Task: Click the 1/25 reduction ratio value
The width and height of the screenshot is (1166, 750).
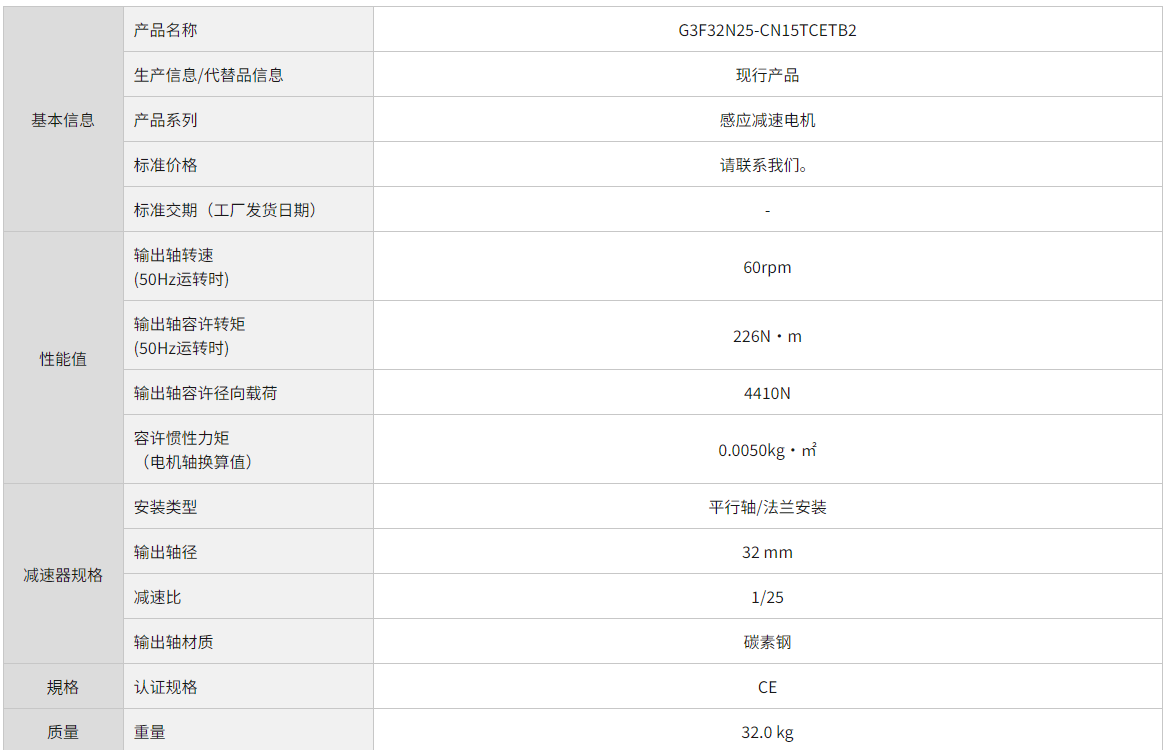Action: (767, 597)
